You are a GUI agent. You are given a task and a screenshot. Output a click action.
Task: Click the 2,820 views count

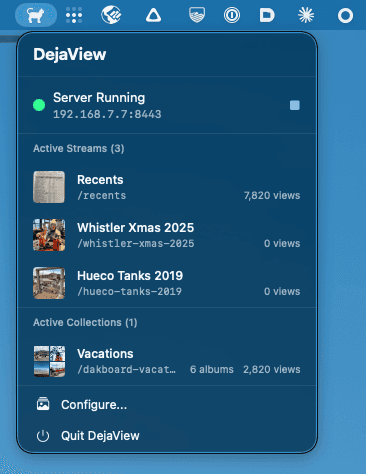272,369
